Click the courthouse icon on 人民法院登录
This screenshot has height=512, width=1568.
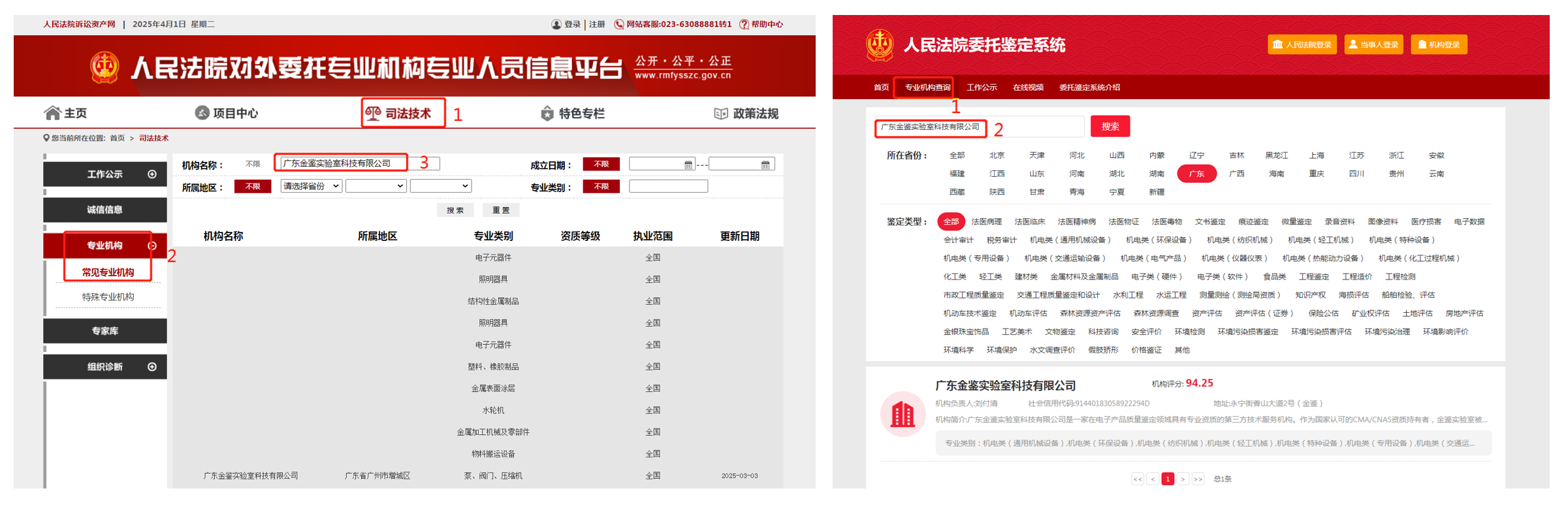point(1278,44)
